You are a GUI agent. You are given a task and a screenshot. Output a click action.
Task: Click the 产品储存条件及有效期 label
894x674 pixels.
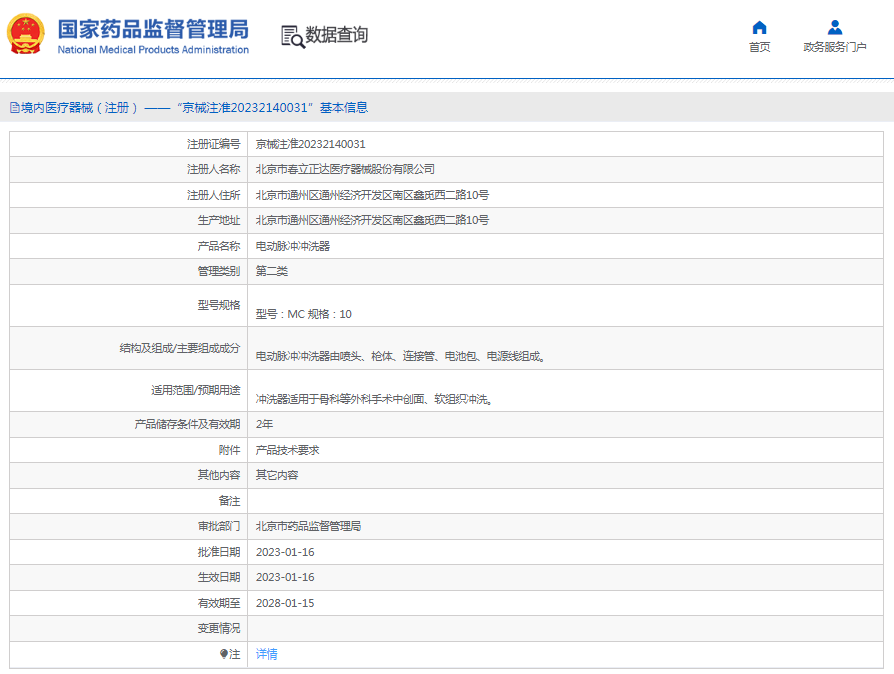pos(188,424)
